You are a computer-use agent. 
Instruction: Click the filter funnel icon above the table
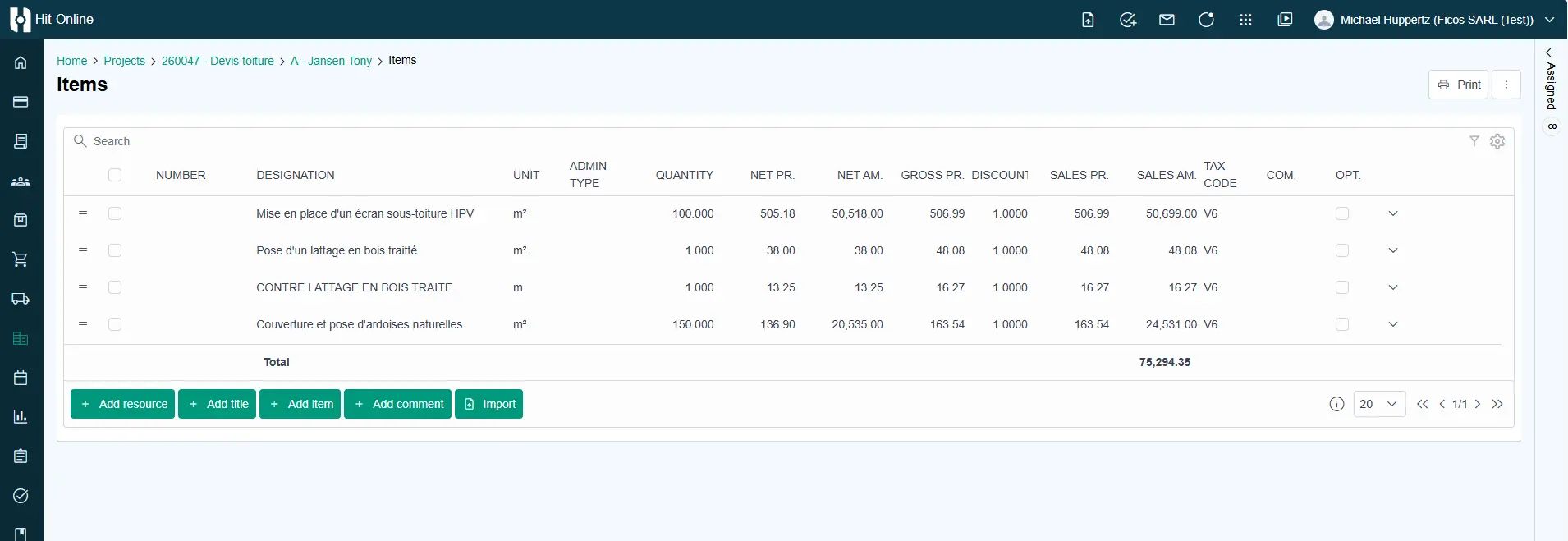1474,141
